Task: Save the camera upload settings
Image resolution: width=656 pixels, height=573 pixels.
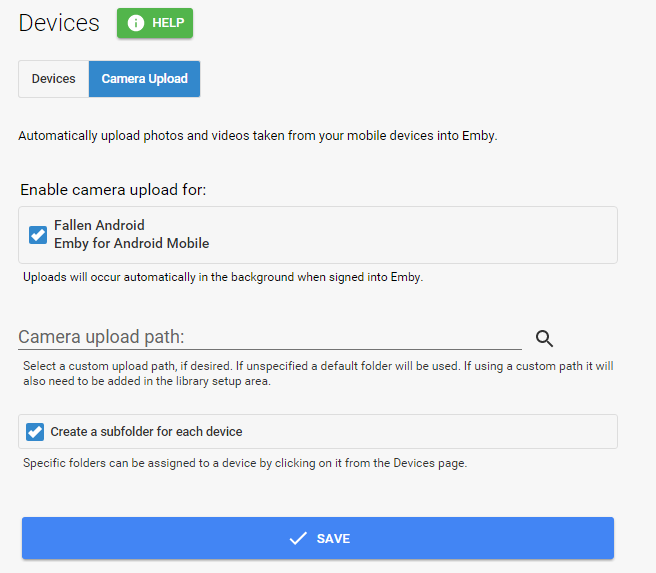Action: pyautogui.click(x=318, y=538)
